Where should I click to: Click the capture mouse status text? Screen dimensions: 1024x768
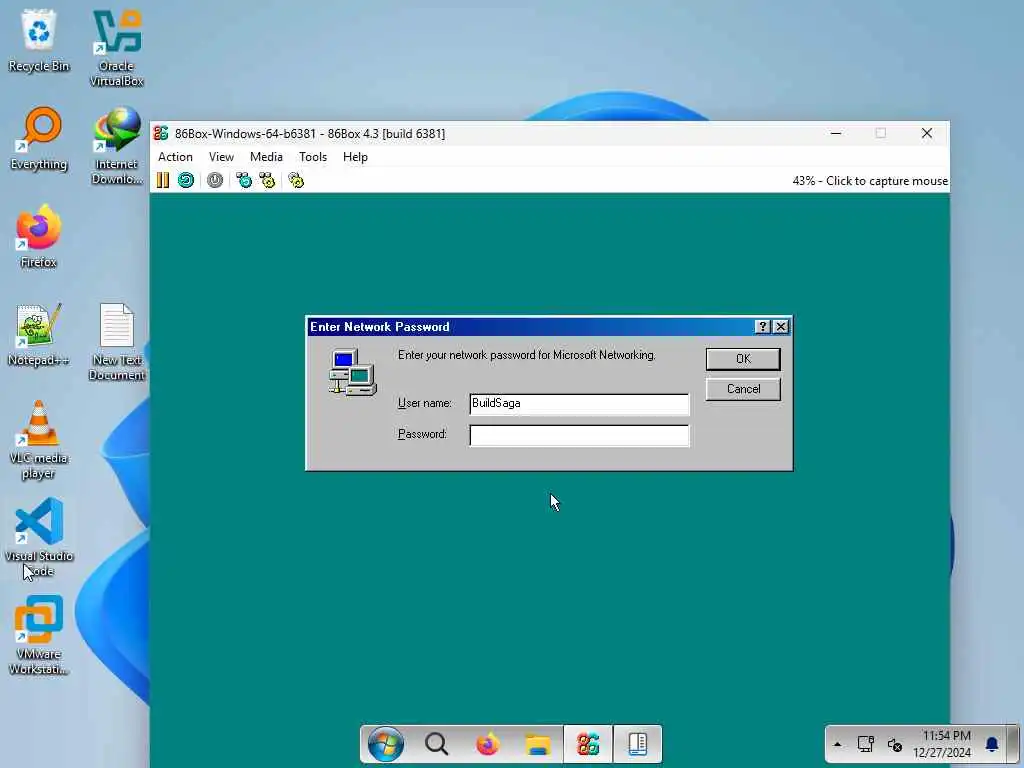click(x=870, y=181)
